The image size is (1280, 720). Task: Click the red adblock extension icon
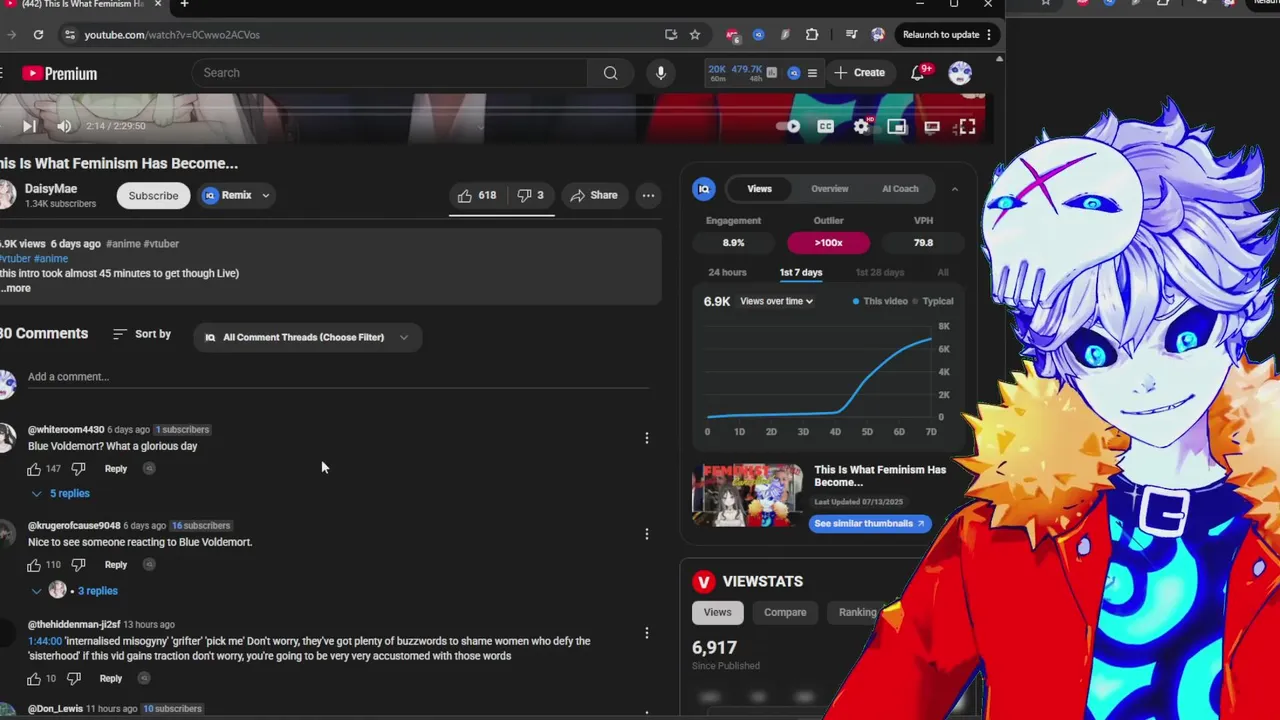(733, 35)
